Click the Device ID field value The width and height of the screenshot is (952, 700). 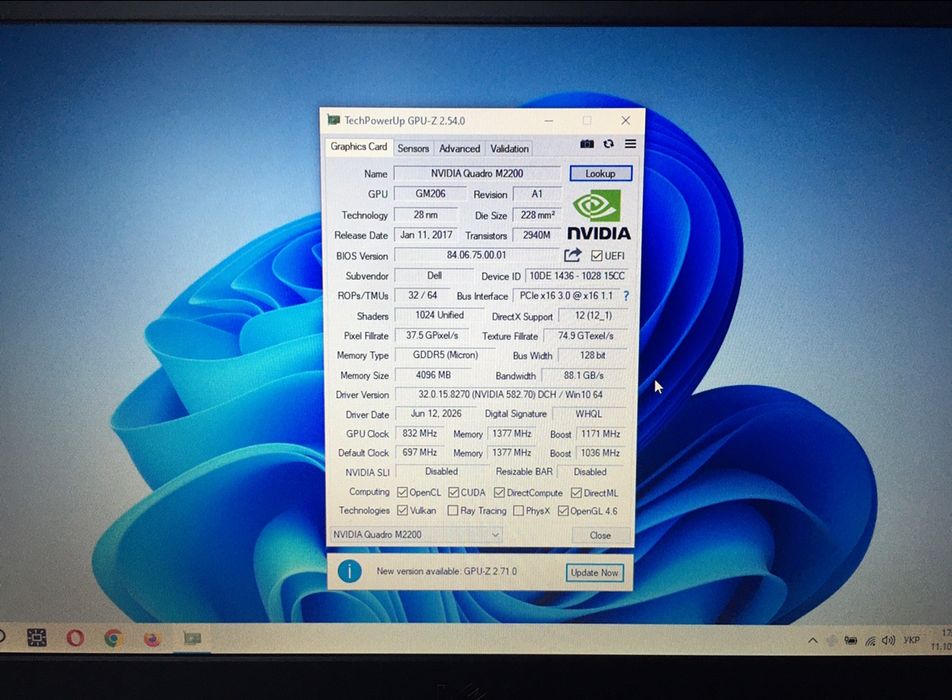pyautogui.click(x=577, y=276)
